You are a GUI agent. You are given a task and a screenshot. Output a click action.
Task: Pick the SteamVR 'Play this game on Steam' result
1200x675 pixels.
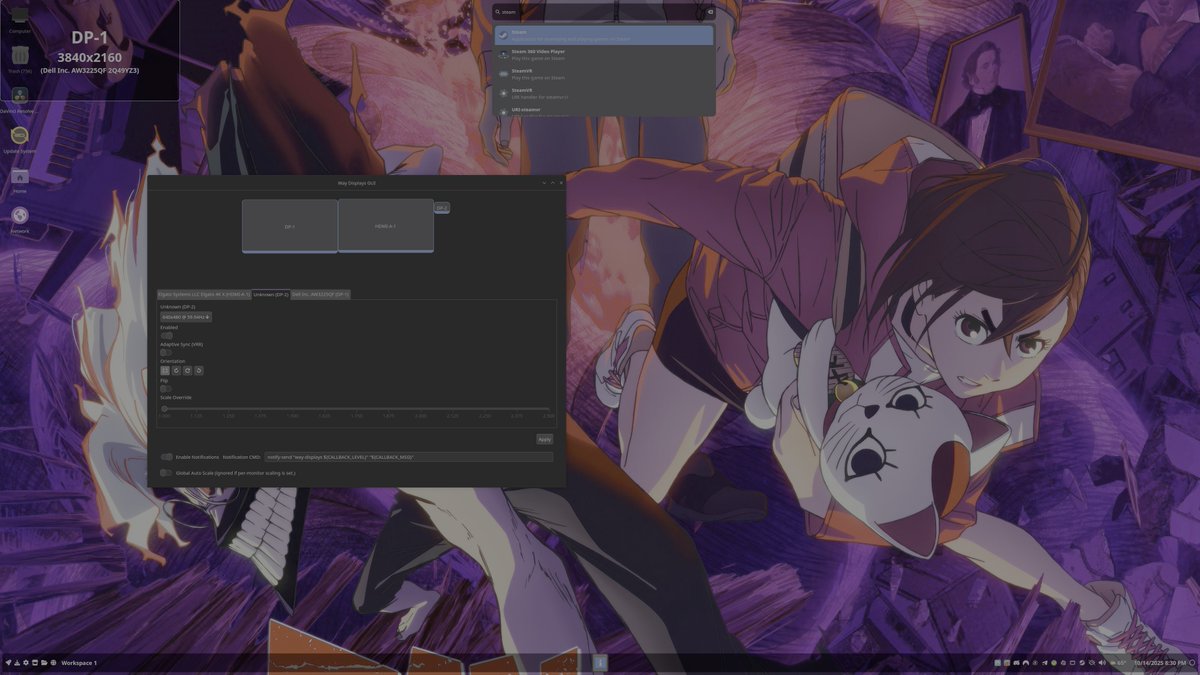(x=604, y=73)
